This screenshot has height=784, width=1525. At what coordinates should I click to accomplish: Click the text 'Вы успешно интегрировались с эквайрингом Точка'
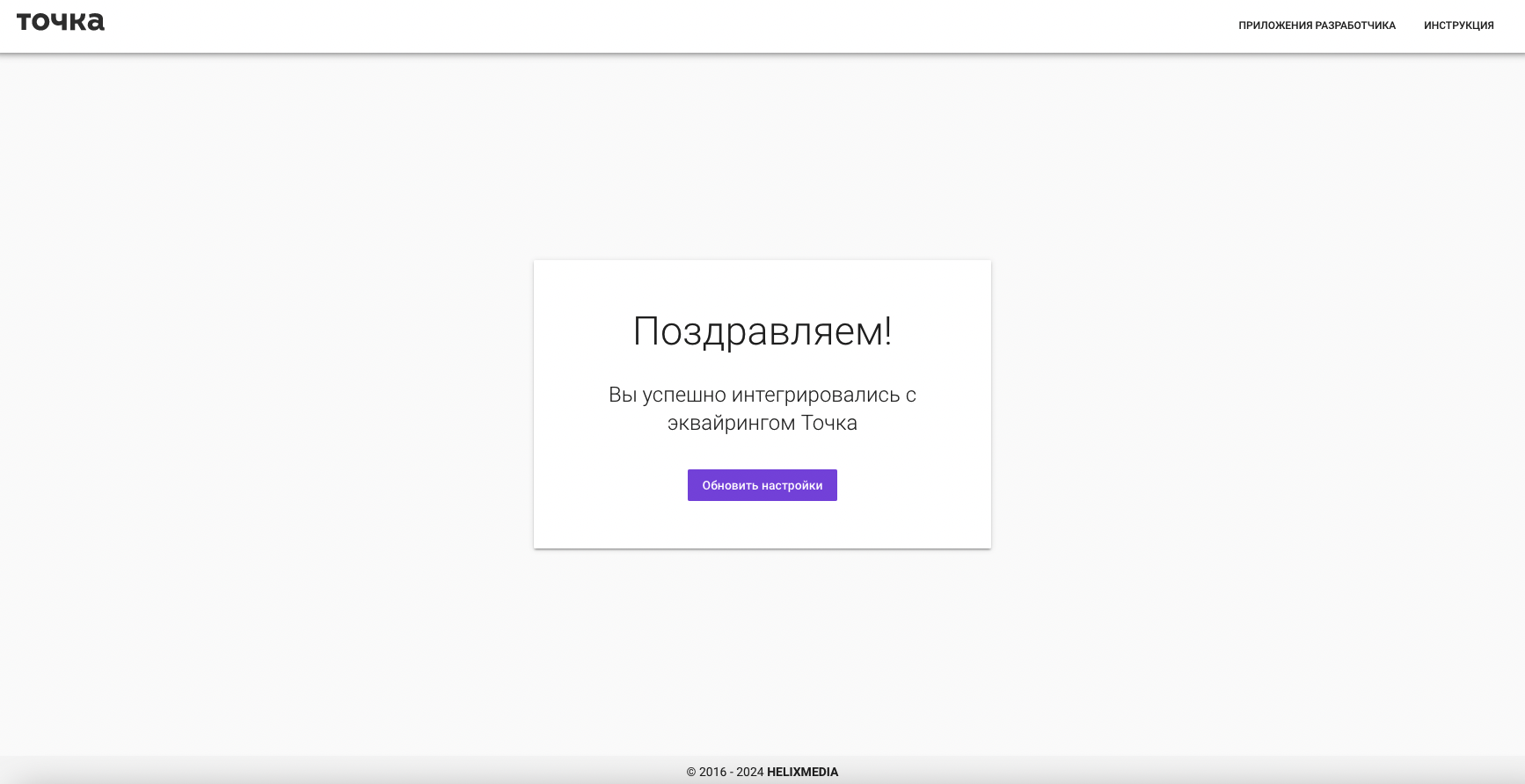click(x=762, y=409)
